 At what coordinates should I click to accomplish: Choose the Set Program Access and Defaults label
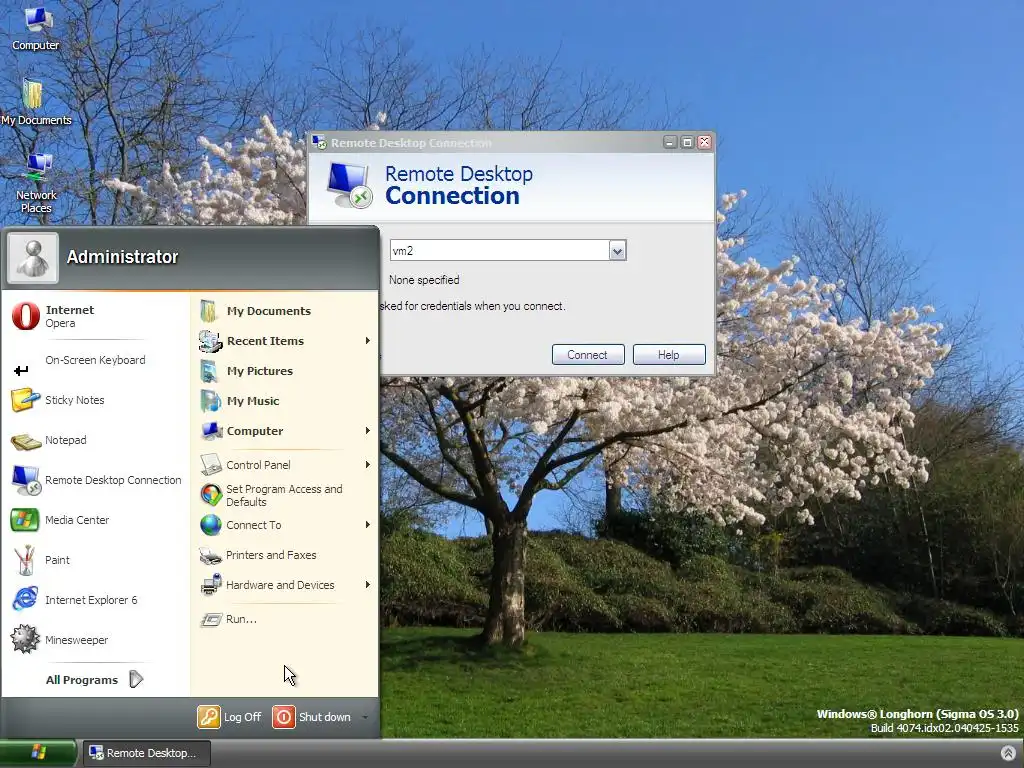pos(284,495)
